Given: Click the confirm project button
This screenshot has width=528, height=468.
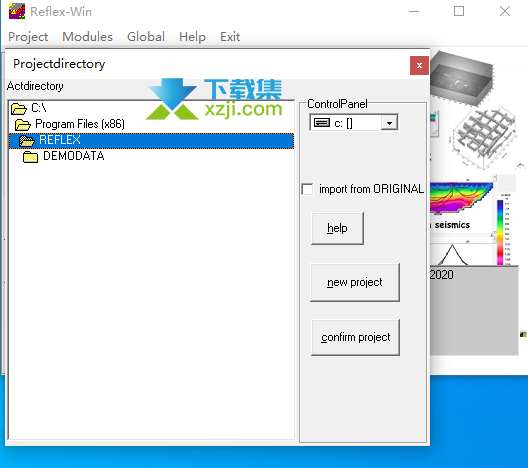Looking at the screenshot, I should 356,337.
